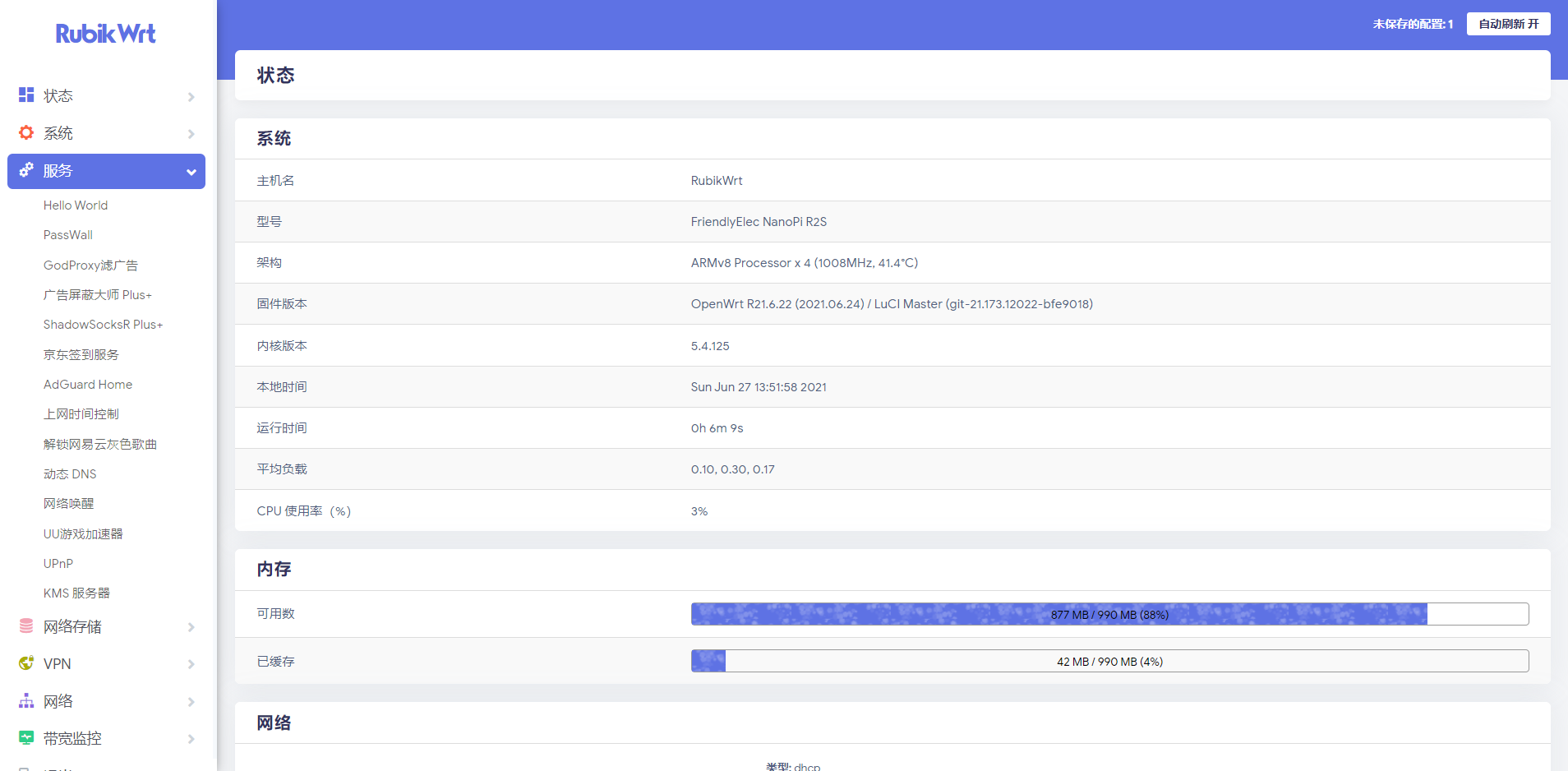Image resolution: width=1568 pixels, height=771 pixels.
Task: Expand the 系统 menu chevron
Action: pos(191,132)
